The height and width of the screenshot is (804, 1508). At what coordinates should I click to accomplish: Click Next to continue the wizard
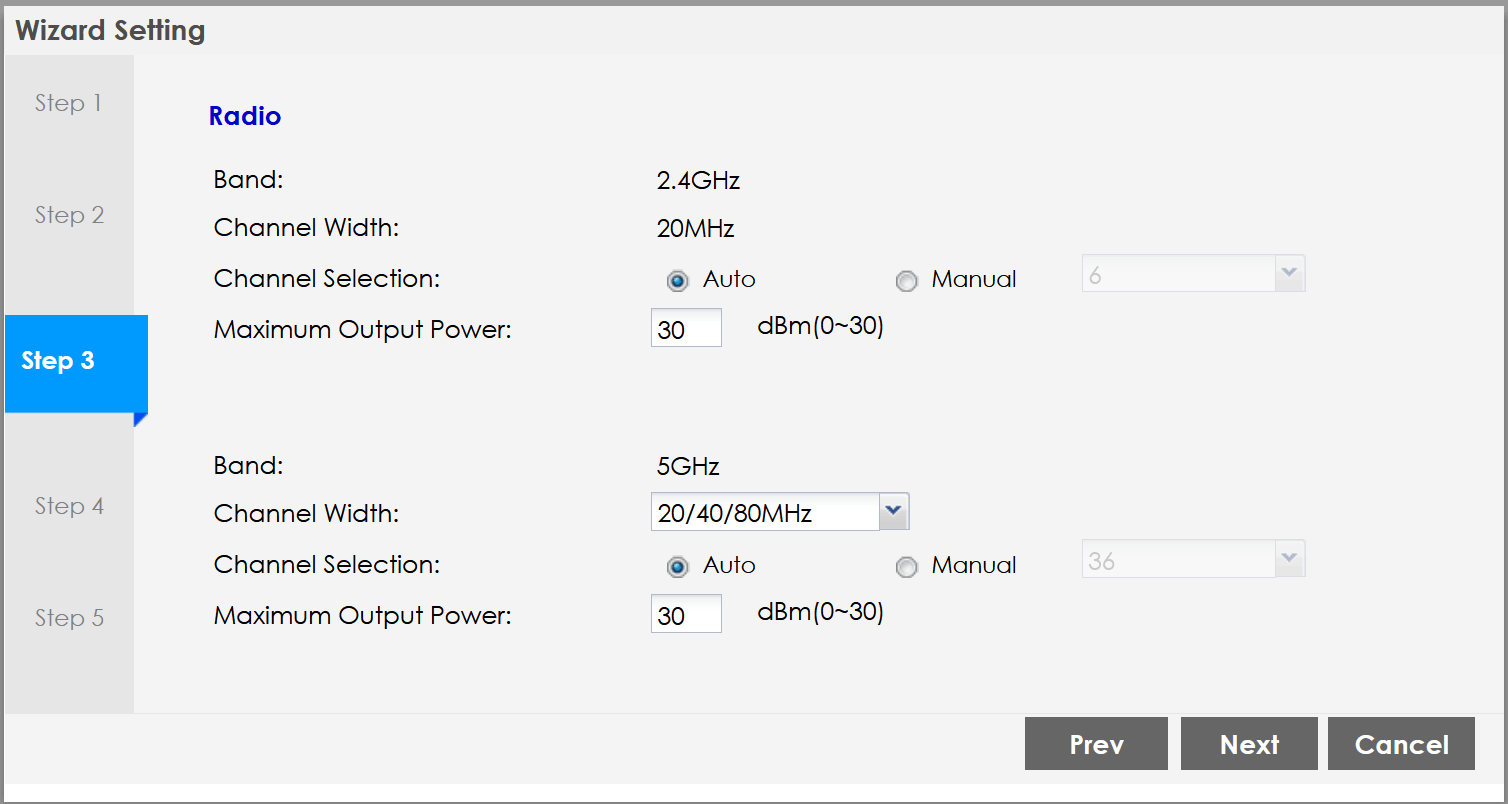(x=1249, y=744)
